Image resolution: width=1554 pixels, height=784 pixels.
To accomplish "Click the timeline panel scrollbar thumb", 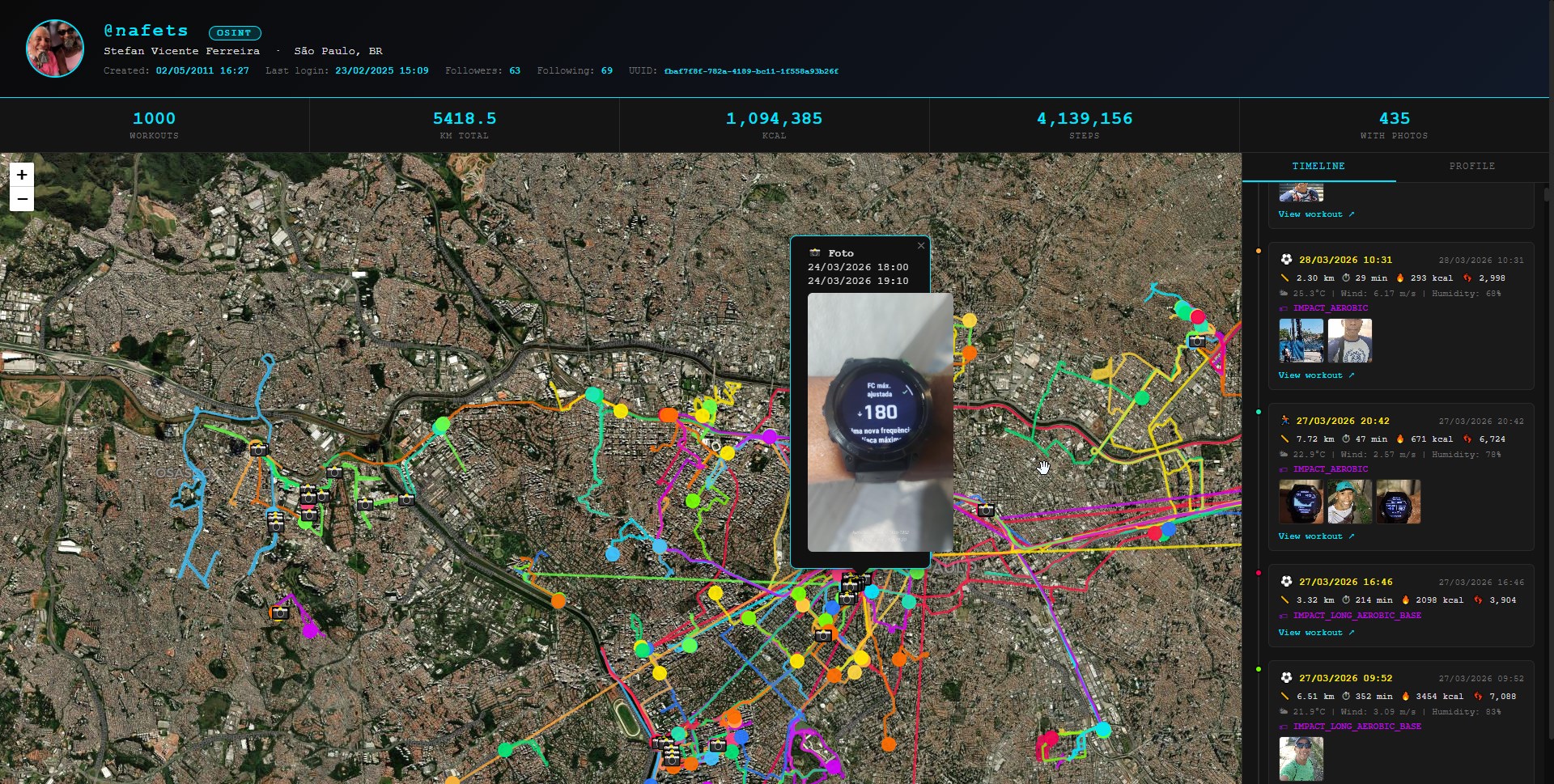I will coord(1548,195).
